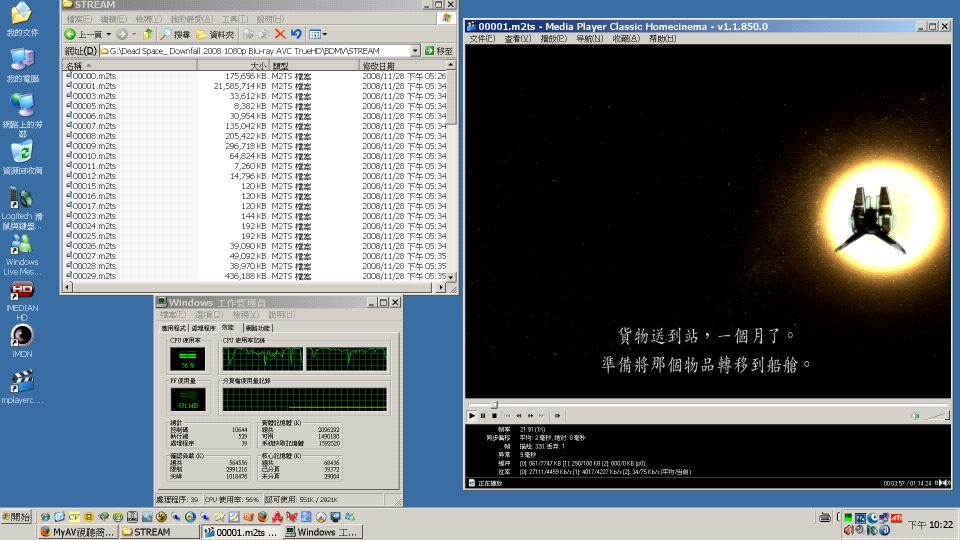The height and width of the screenshot is (540, 960).
Task: Click the red X delete icon
Action: point(280,34)
